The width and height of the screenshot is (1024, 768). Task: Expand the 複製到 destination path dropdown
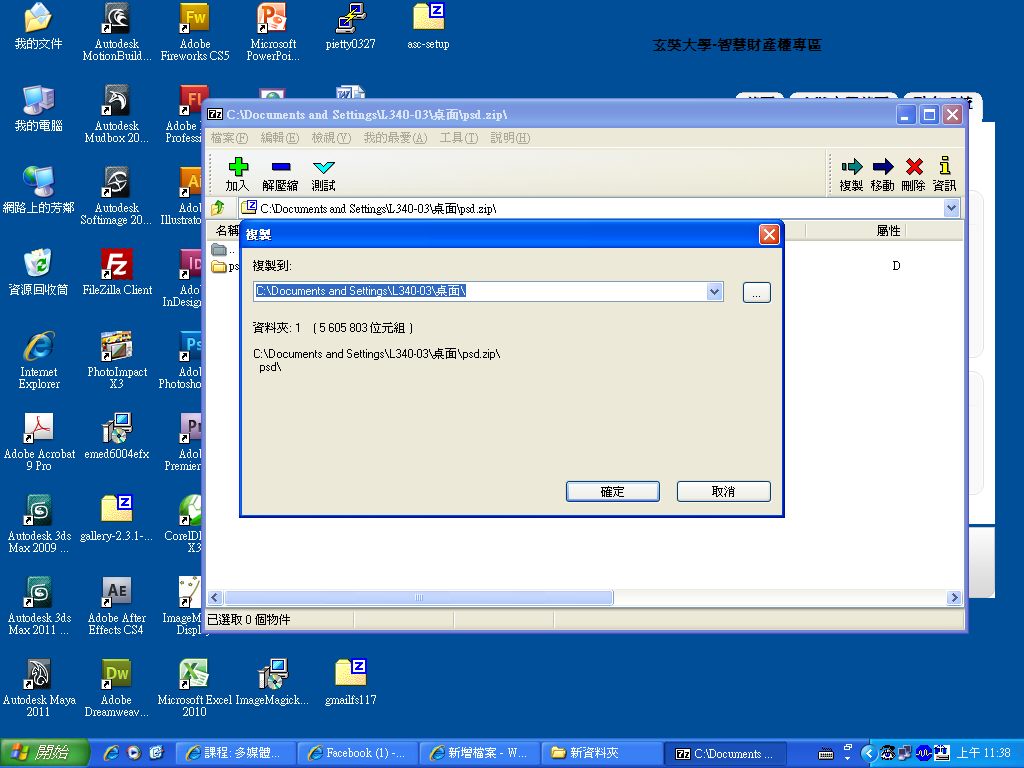click(715, 291)
